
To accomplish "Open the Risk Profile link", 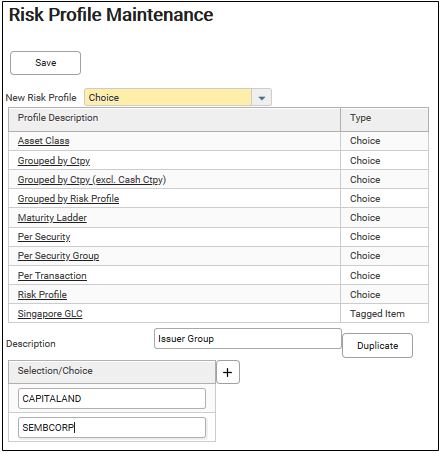I will coord(42,295).
